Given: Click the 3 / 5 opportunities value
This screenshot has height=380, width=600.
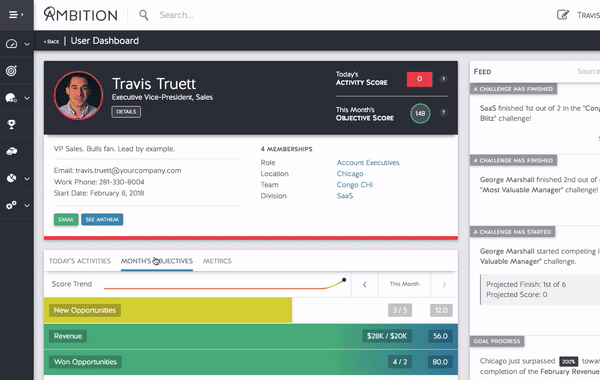Looking at the screenshot, I should click(x=400, y=310).
